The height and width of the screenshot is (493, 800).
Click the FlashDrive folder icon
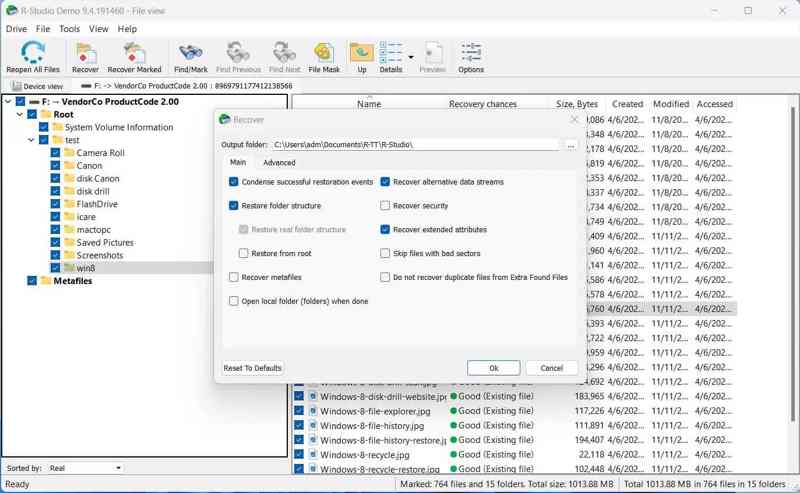[x=69, y=204]
